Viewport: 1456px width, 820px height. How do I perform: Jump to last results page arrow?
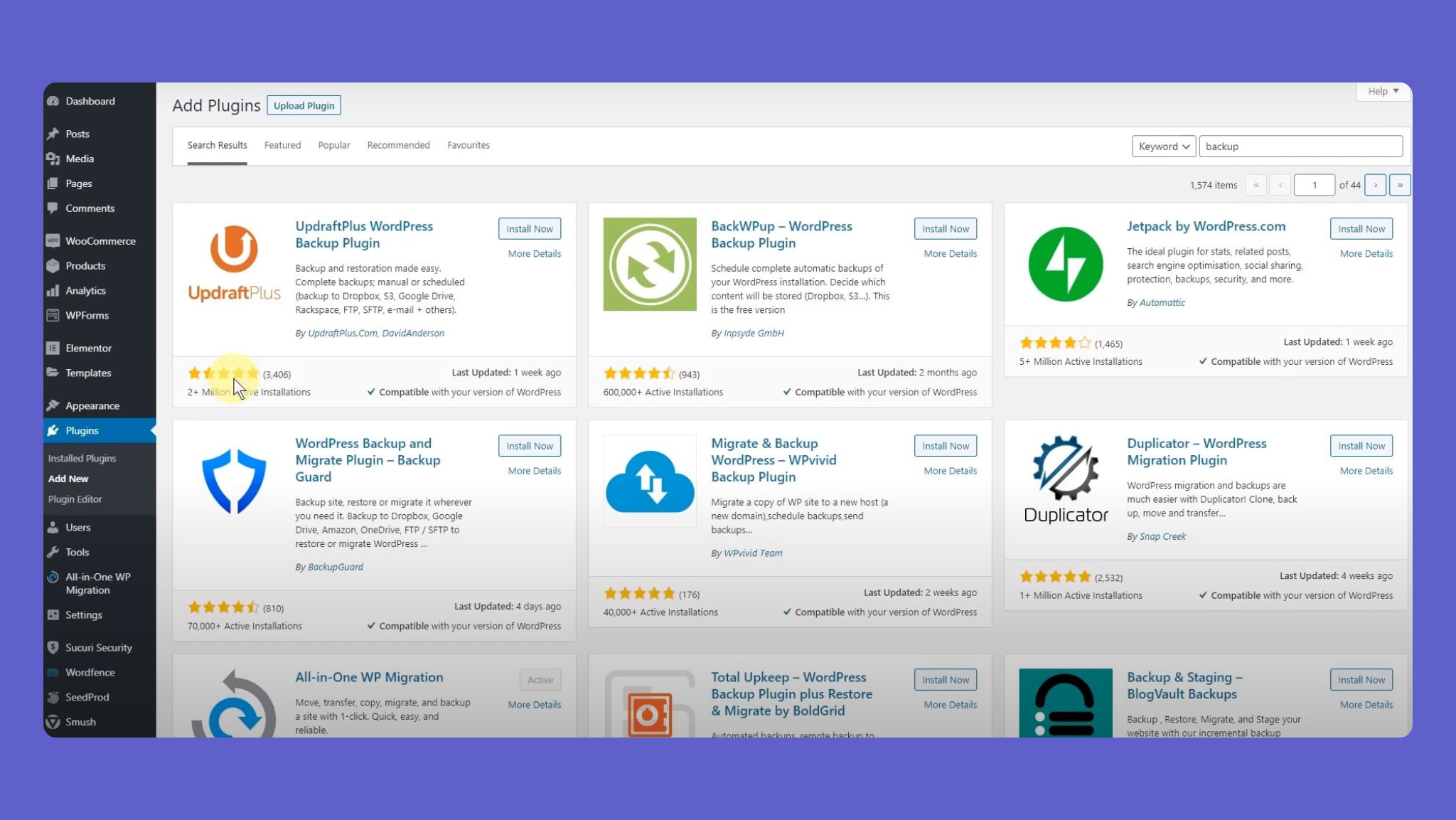click(1400, 185)
